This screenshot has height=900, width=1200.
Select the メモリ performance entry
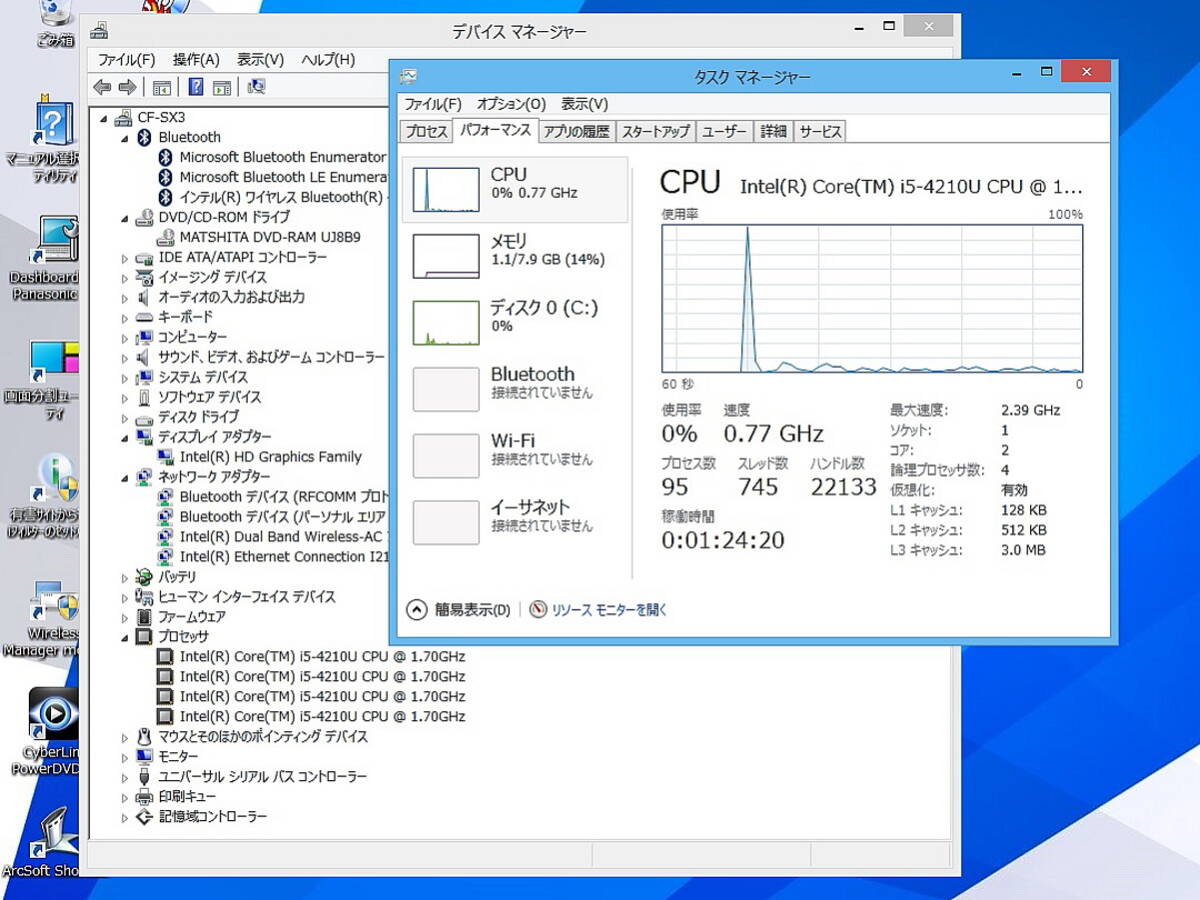[x=515, y=255]
